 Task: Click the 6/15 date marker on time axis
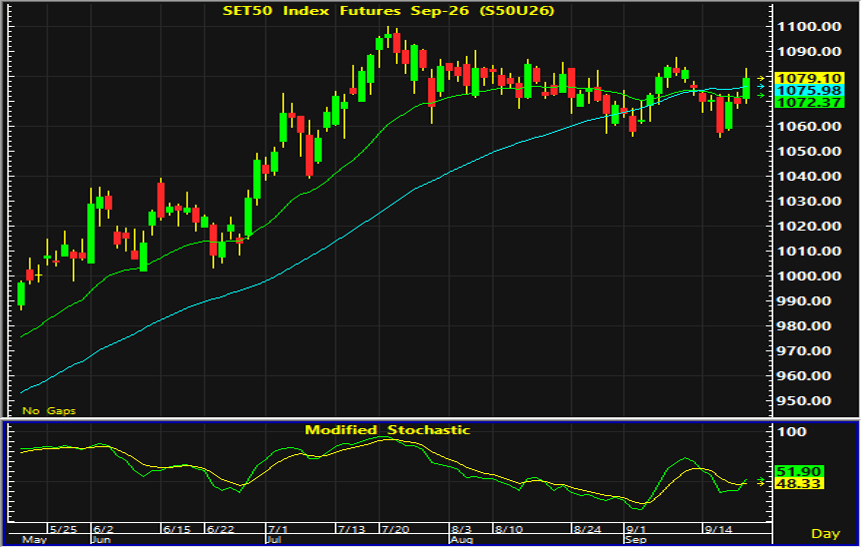point(177,529)
